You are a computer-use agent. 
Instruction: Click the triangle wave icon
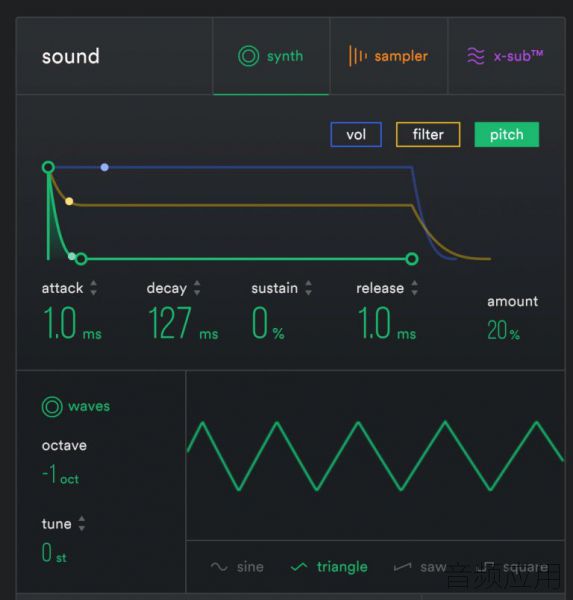299,567
